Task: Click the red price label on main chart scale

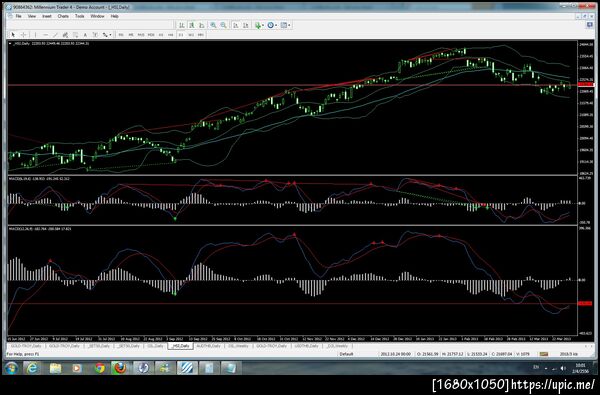Action: click(585, 84)
